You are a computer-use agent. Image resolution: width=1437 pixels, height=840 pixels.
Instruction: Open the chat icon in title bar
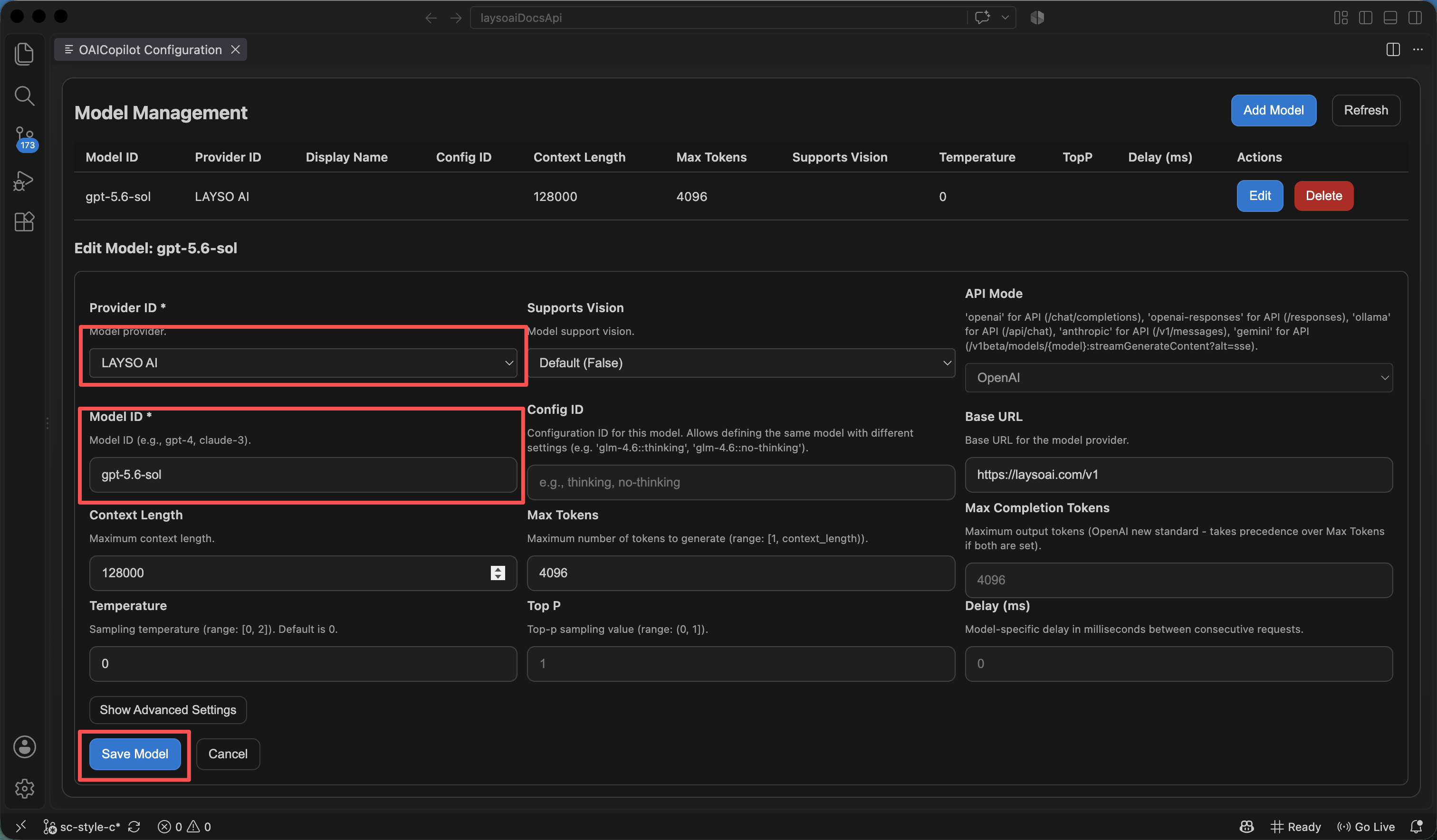pyautogui.click(x=983, y=18)
